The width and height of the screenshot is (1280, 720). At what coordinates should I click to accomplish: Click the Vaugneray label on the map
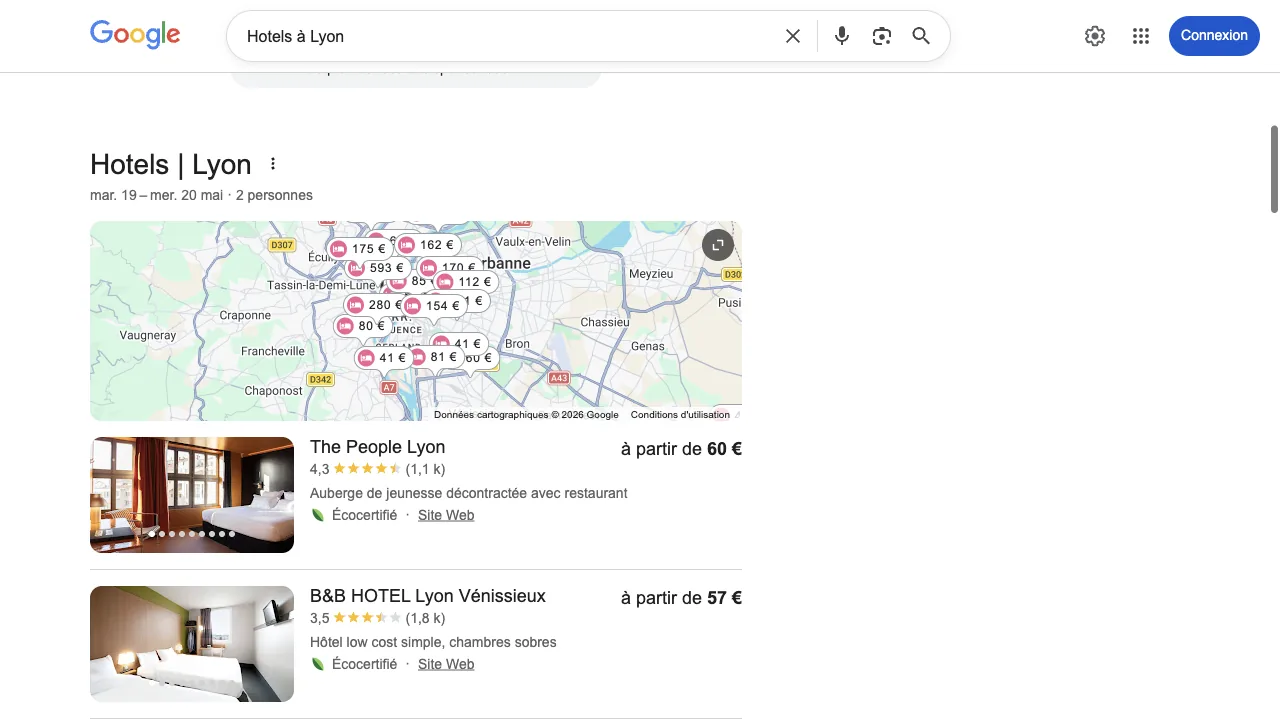pyautogui.click(x=148, y=335)
